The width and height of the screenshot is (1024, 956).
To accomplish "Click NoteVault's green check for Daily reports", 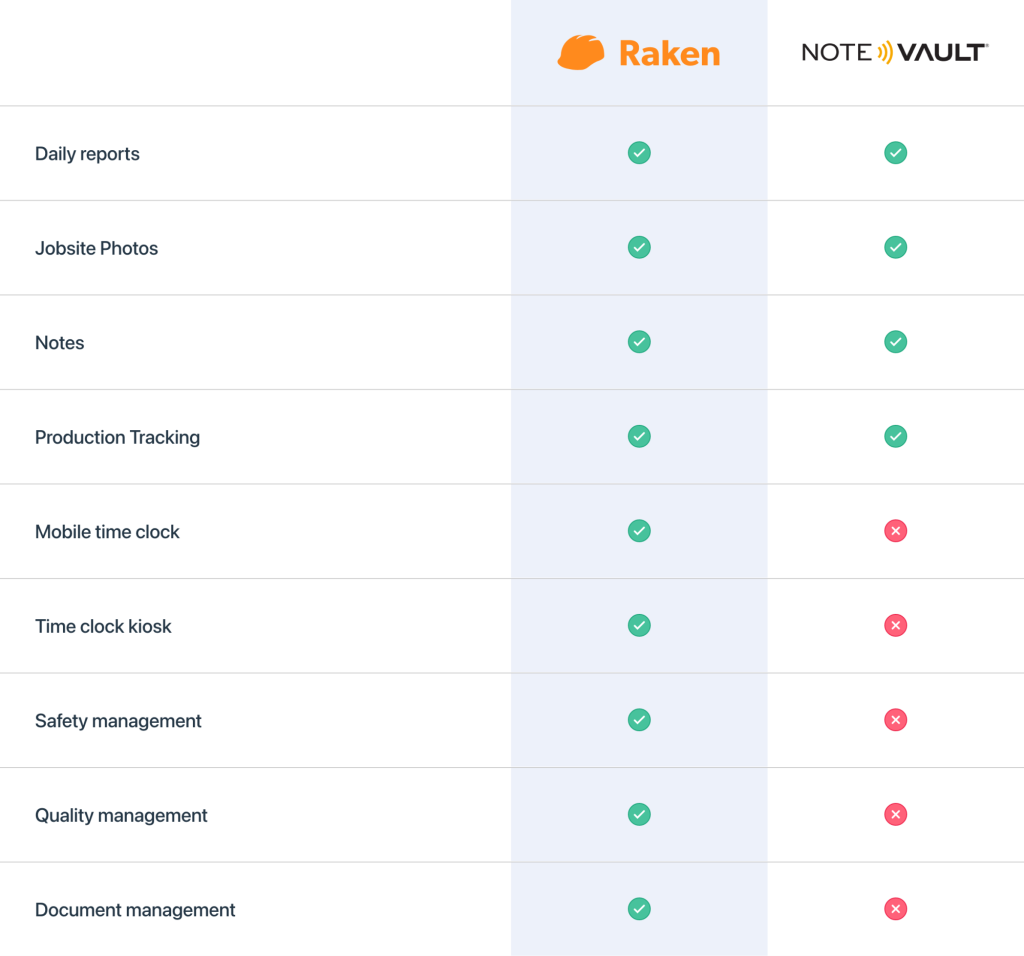I will 896,153.
